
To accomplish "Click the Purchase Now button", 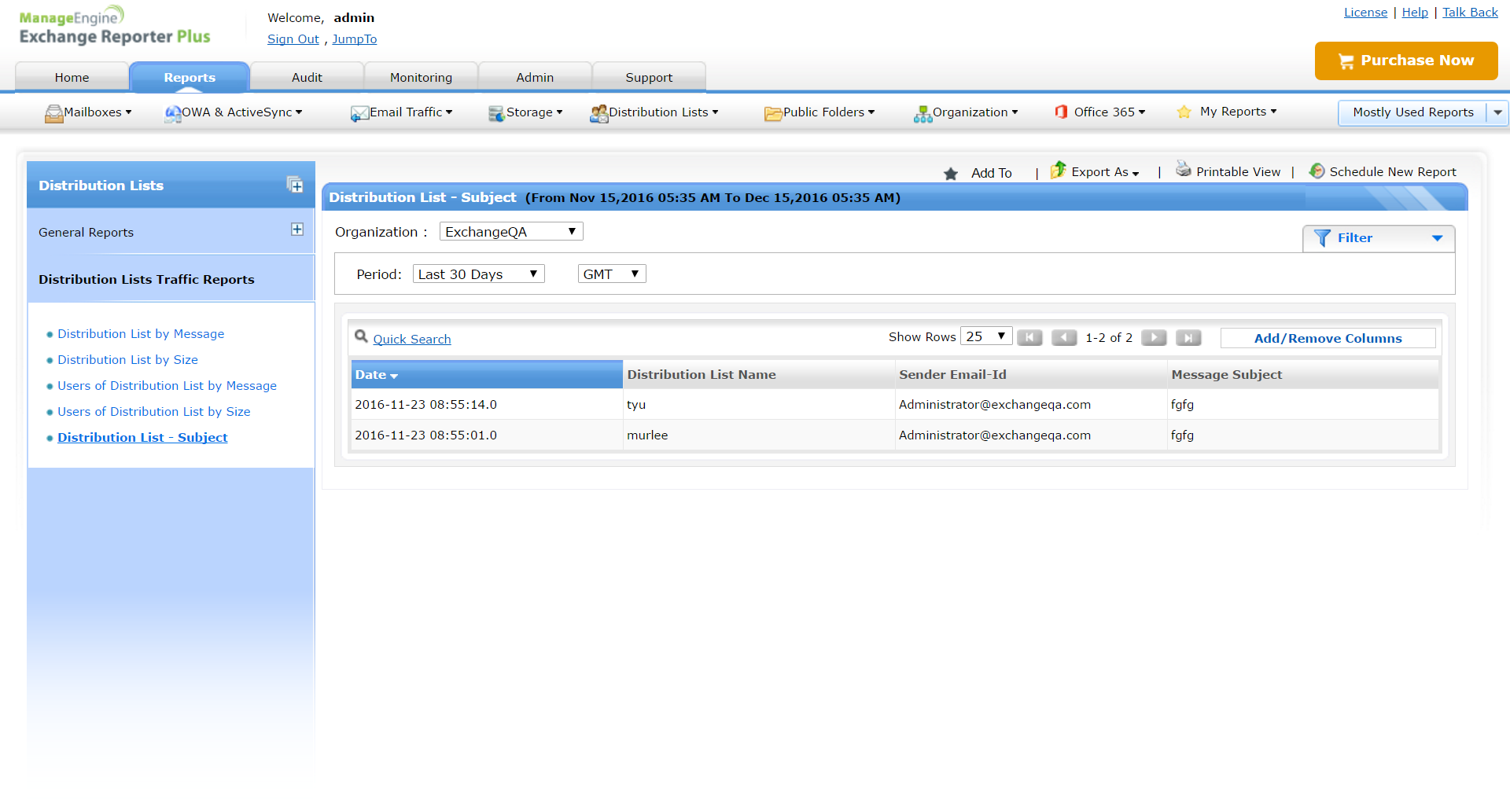I will 1406,61.
